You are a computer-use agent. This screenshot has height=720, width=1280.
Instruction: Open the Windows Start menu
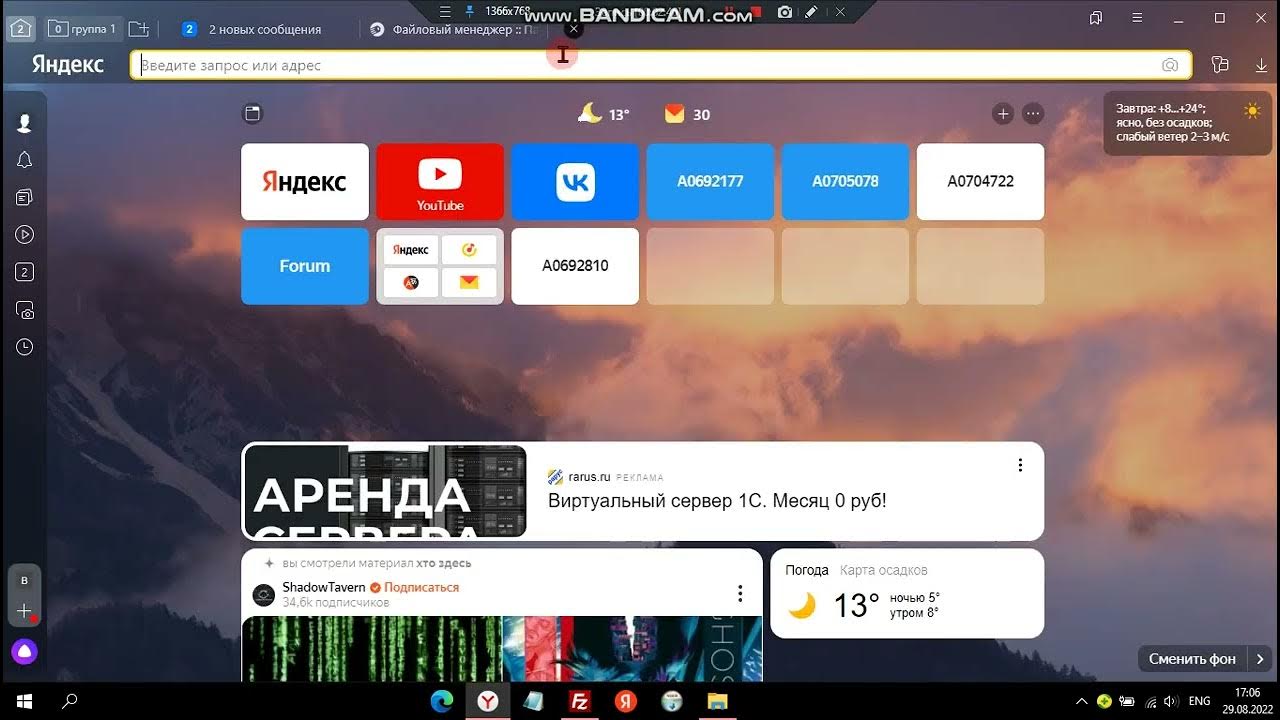tap(25, 701)
